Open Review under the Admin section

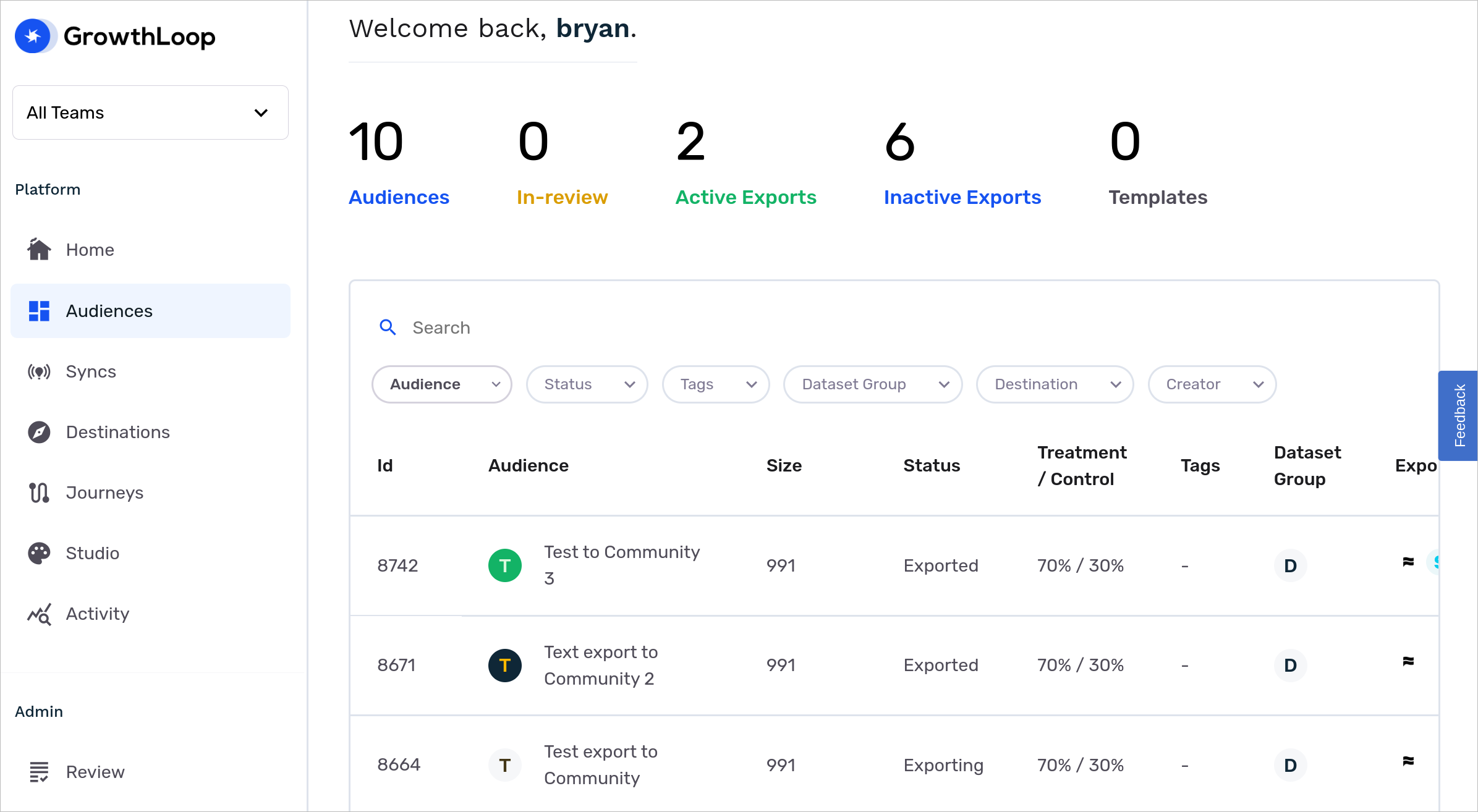click(95, 771)
